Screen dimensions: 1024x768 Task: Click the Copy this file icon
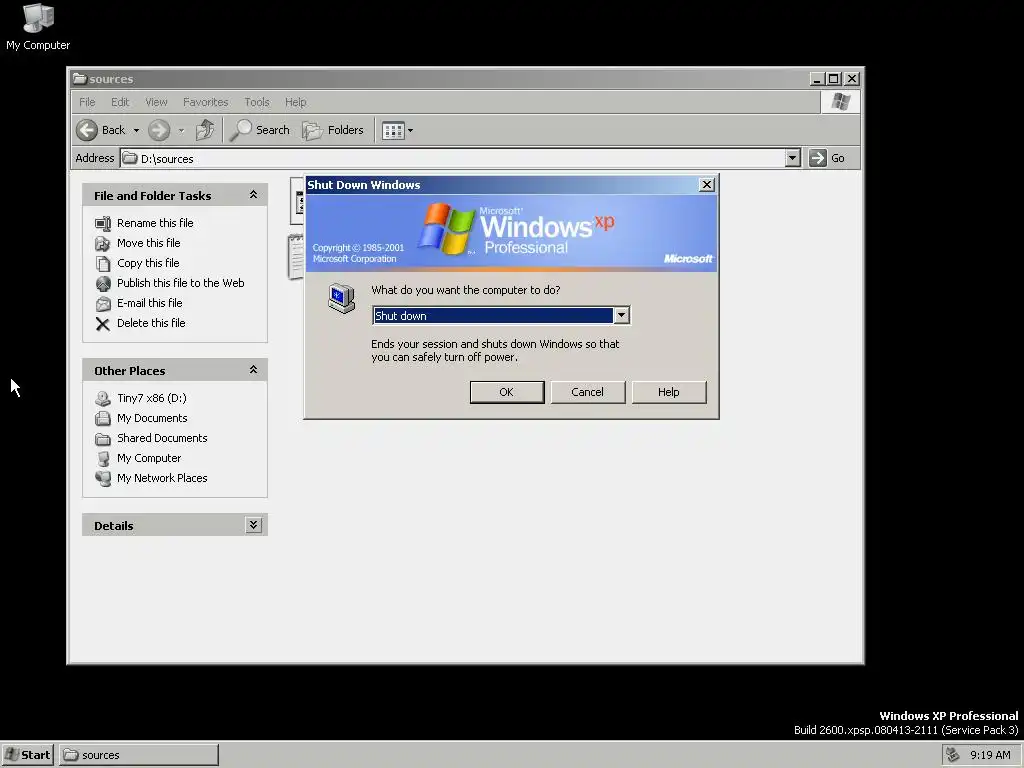(x=103, y=263)
